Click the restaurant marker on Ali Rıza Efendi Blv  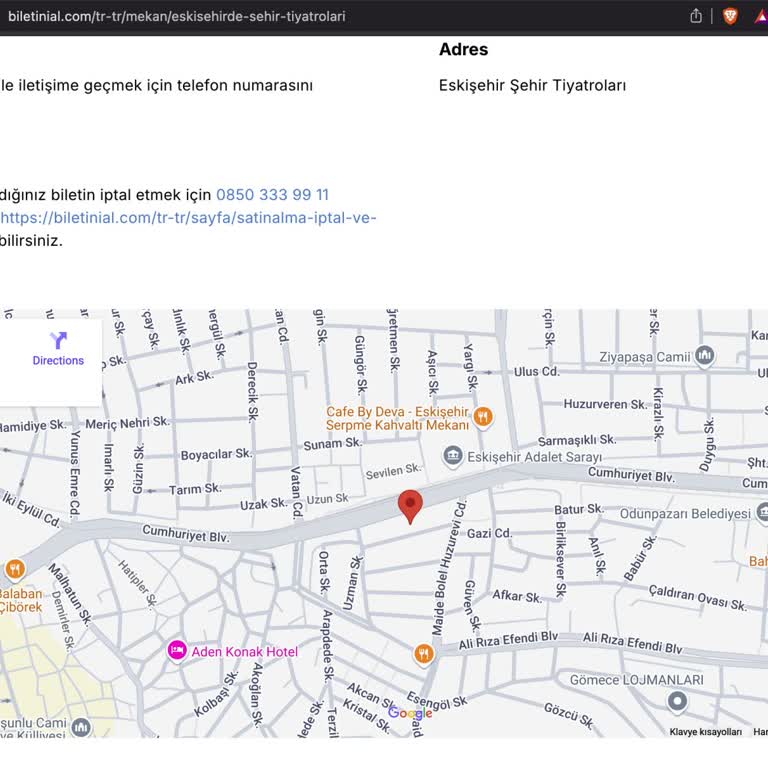(x=424, y=654)
